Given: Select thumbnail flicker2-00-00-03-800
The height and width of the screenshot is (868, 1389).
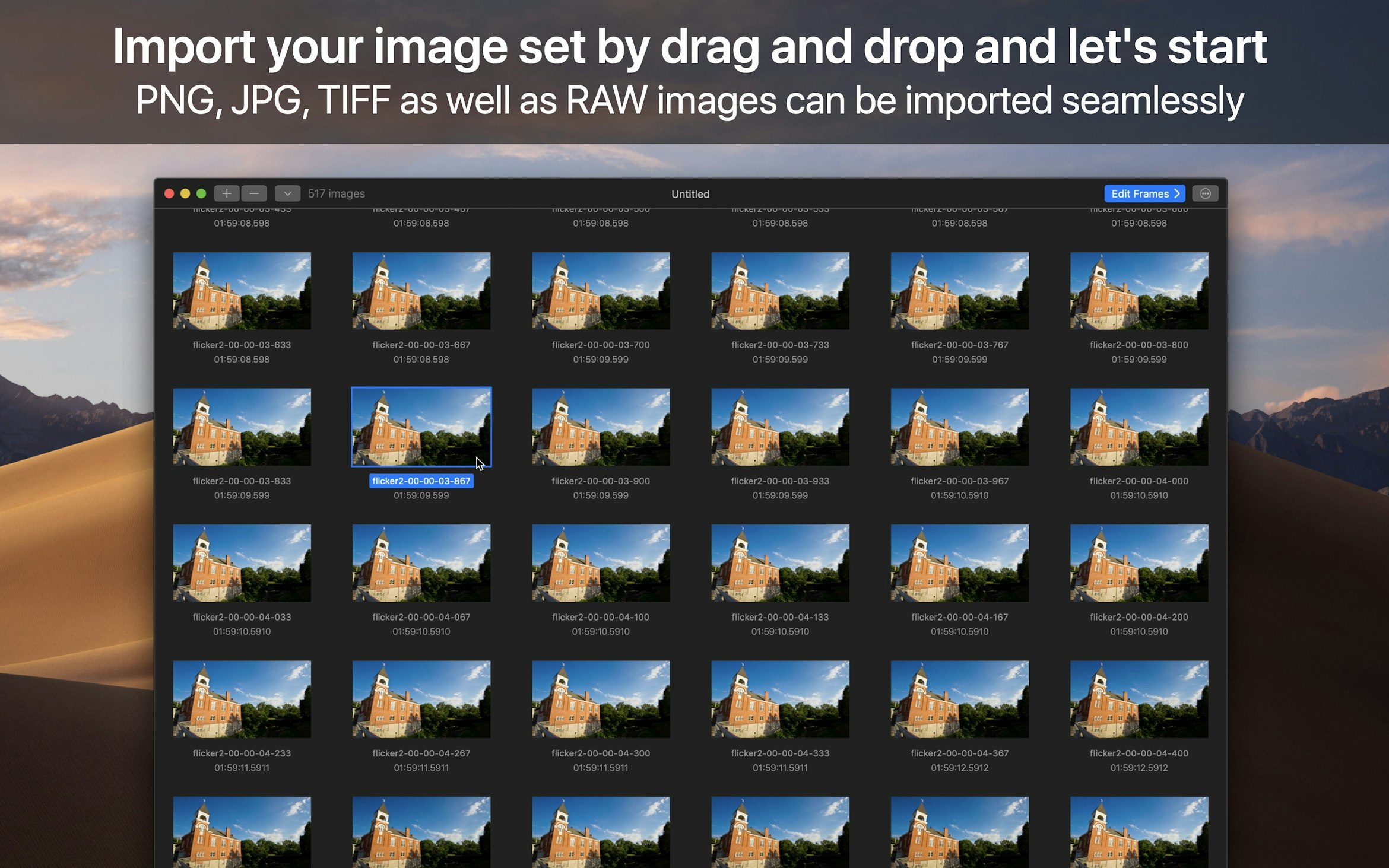Looking at the screenshot, I should pyautogui.click(x=1139, y=291).
